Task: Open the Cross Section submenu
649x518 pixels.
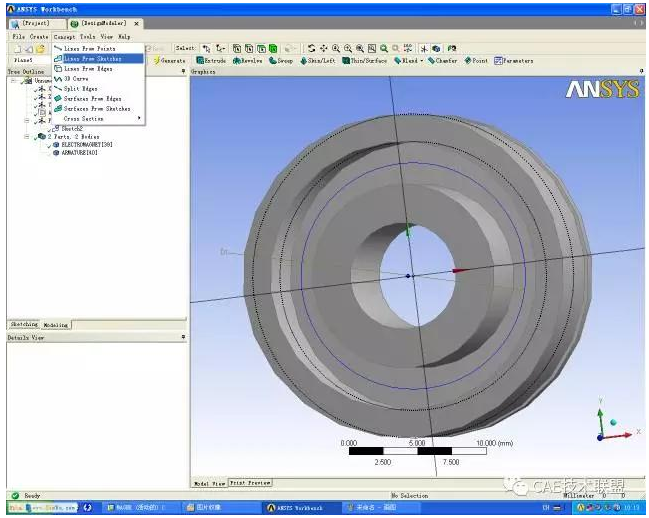Action: click(98, 119)
